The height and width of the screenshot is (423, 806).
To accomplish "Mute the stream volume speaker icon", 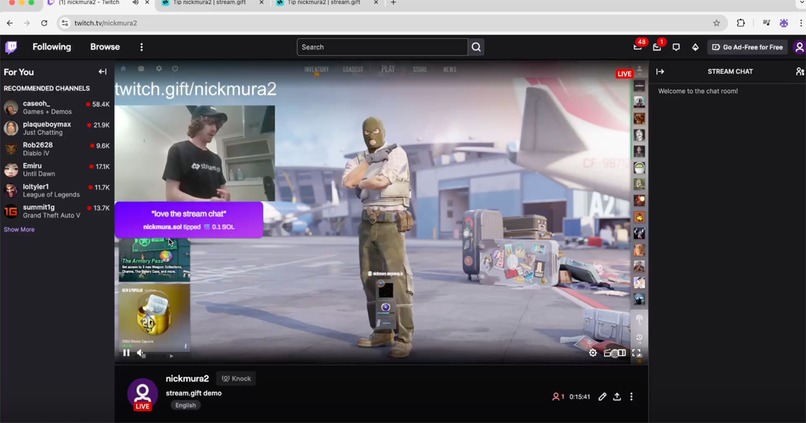I will [139, 353].
